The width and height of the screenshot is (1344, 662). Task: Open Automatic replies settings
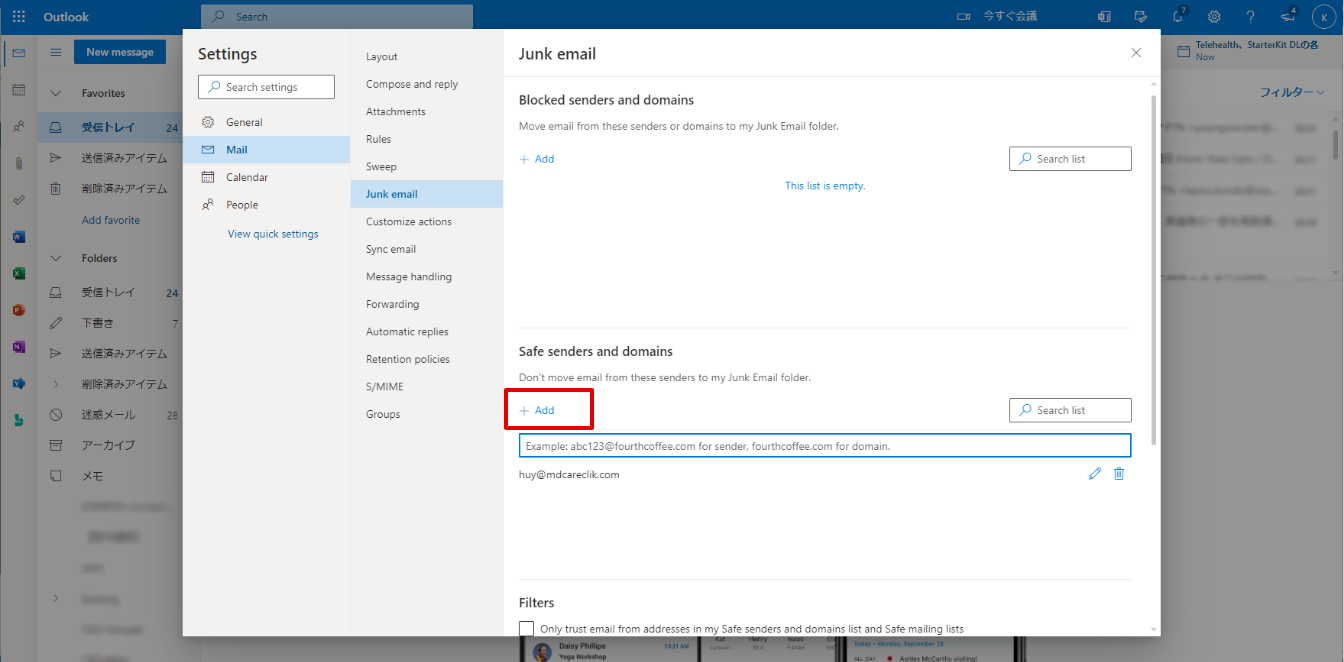click(427, 332)
